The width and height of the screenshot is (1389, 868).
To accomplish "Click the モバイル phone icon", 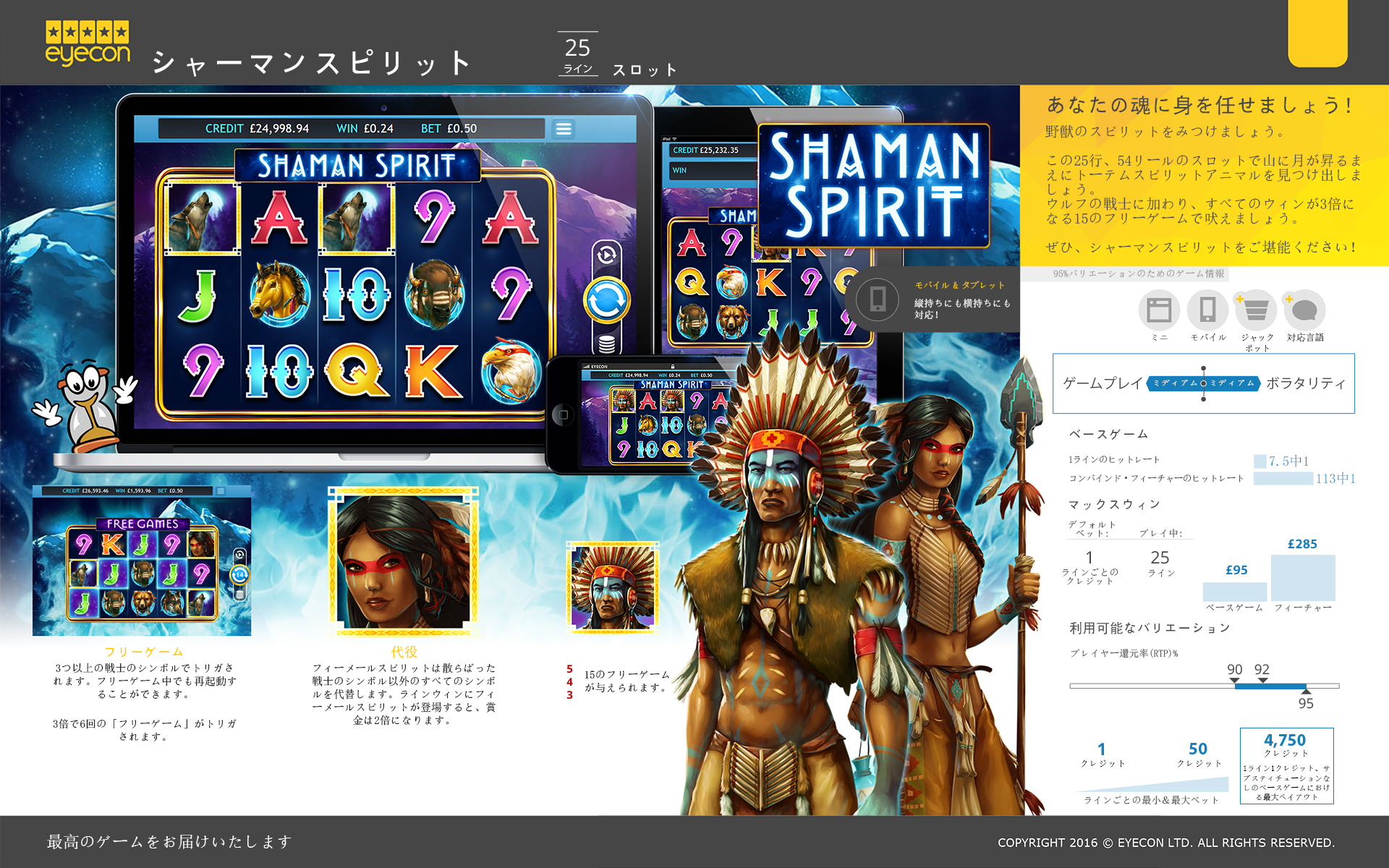I will (1207, 310).
